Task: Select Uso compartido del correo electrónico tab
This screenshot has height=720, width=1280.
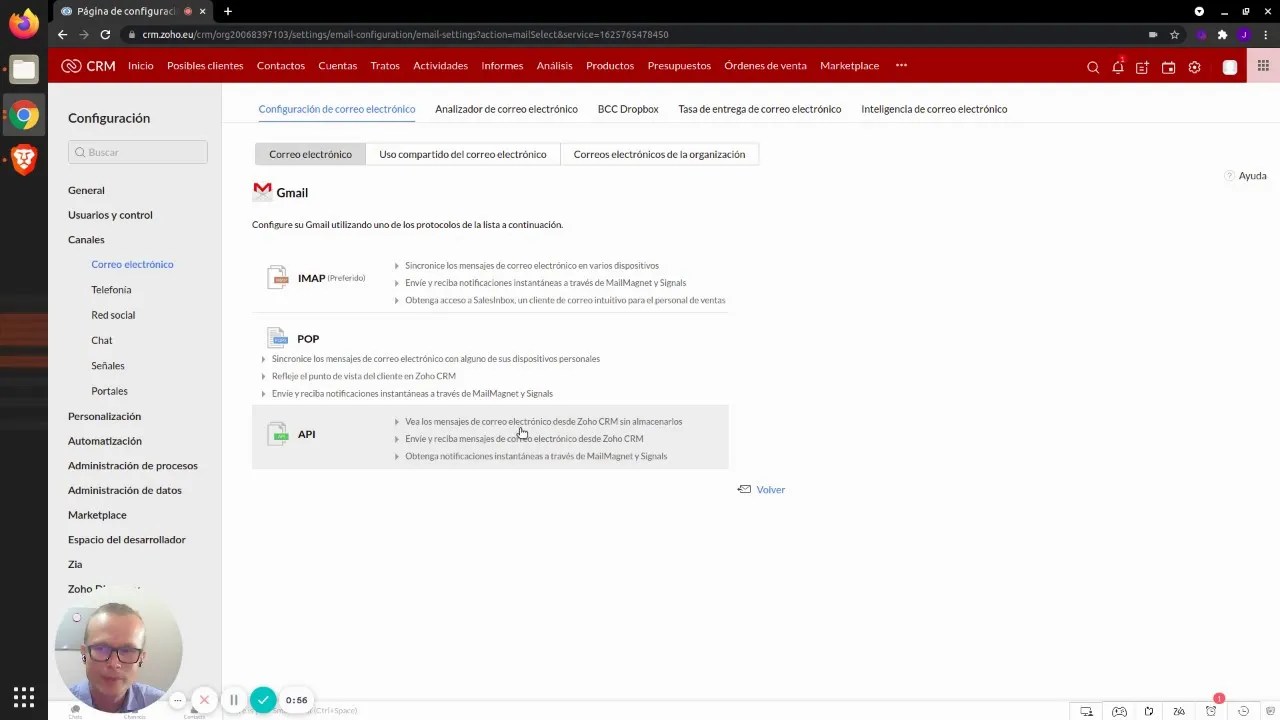Action: [462, 154]
